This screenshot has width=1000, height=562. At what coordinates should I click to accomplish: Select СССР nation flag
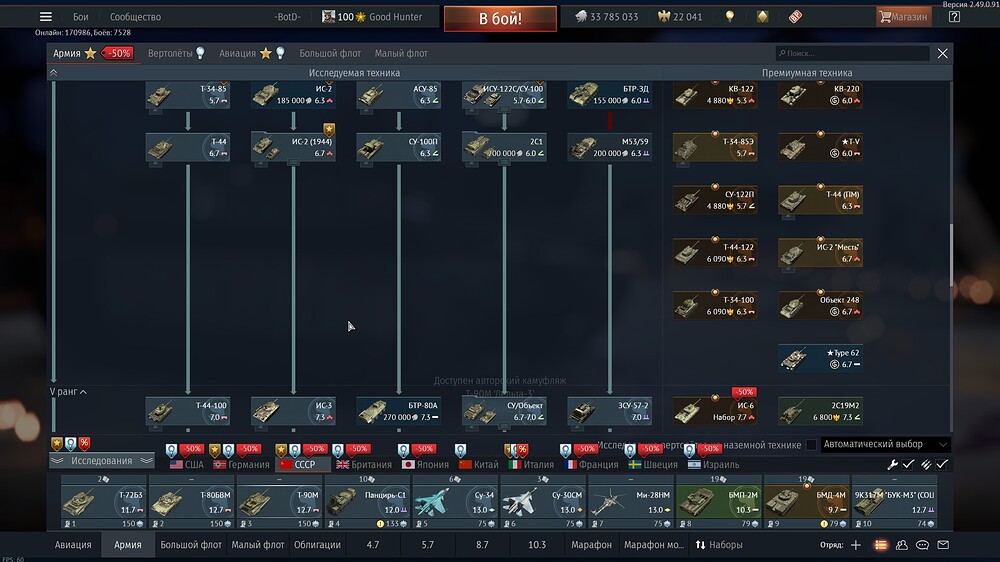tap(297, 465)
